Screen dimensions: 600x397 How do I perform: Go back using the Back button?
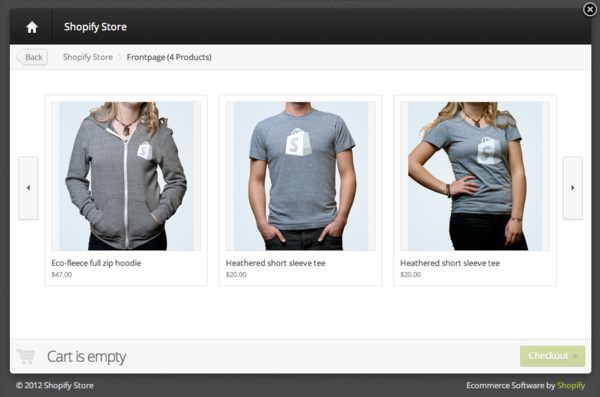click(32, 57)
